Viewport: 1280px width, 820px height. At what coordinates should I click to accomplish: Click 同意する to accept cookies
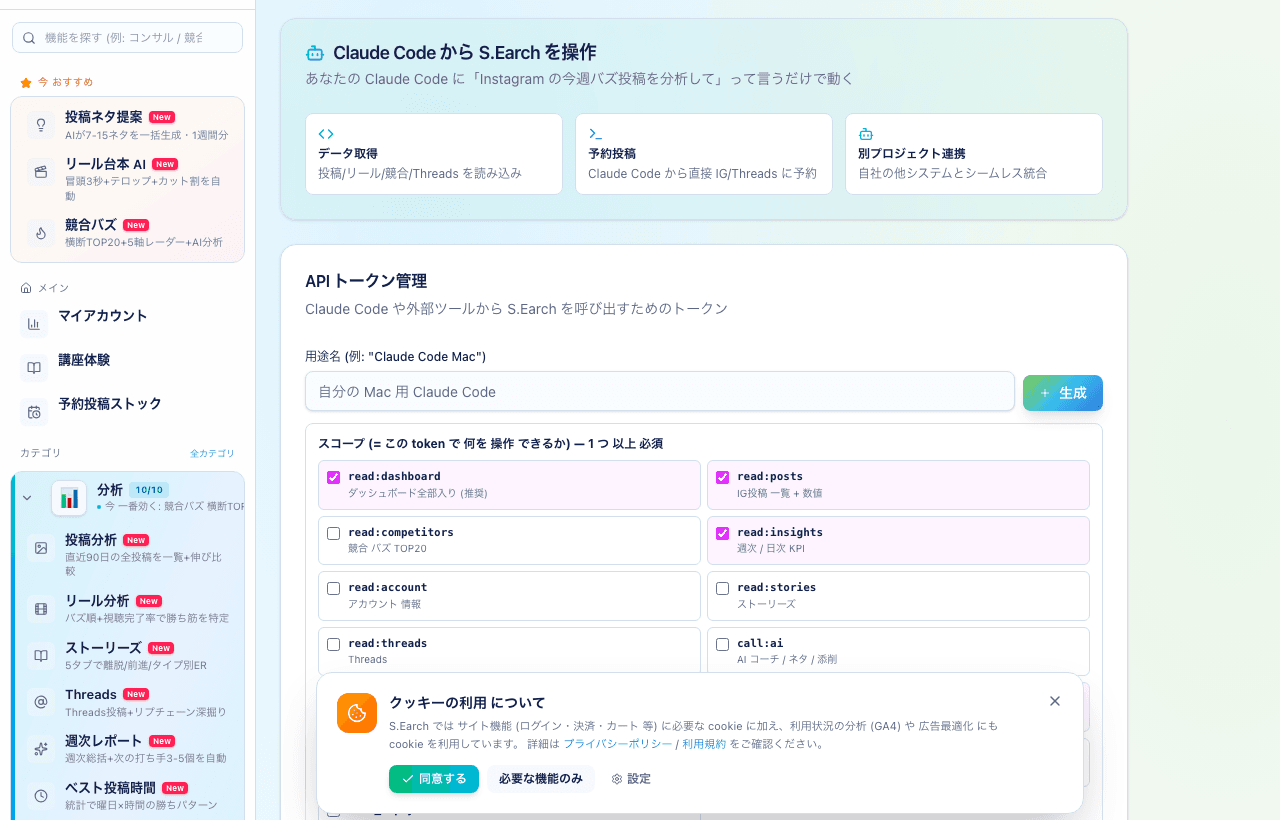tap(434, 779)
